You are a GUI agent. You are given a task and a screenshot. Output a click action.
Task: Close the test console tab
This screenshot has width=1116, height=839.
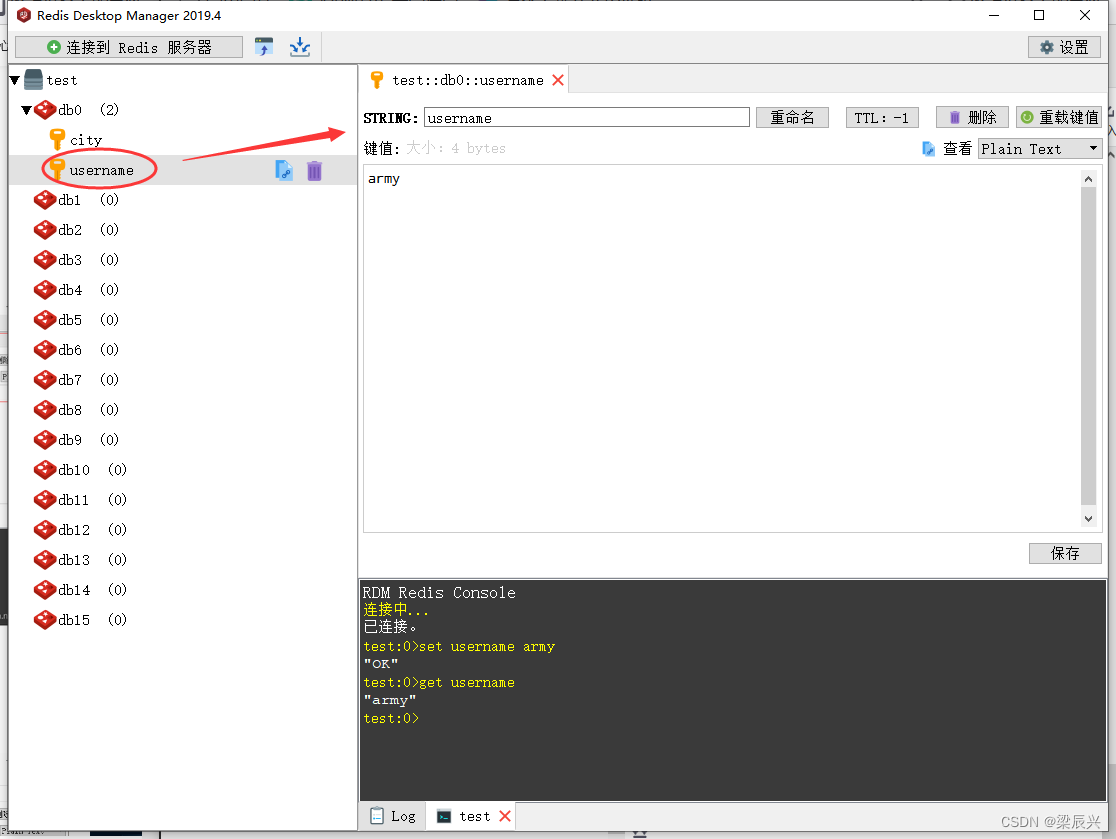(505, 816)
